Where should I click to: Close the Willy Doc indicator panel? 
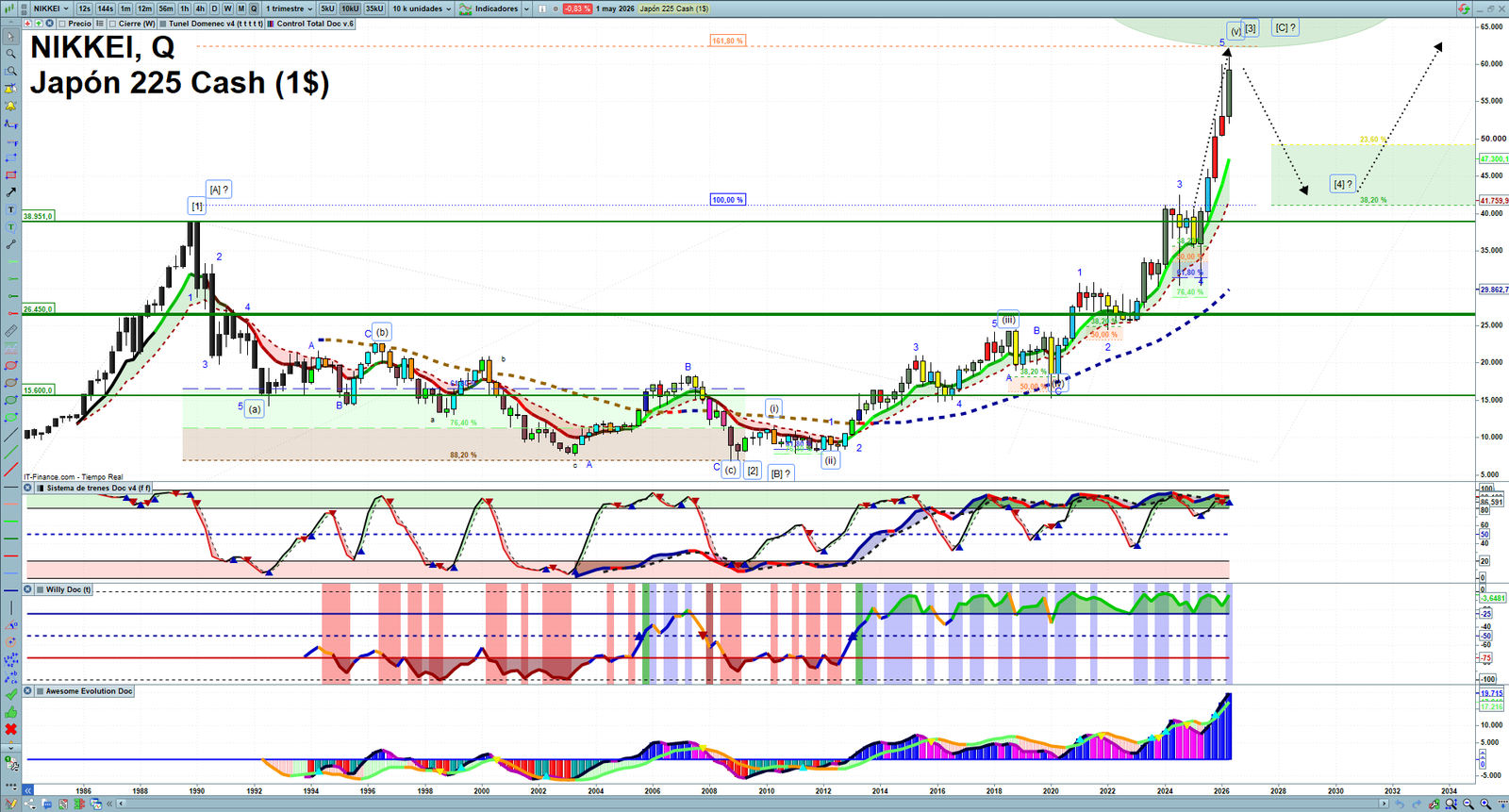coord(28,589)
